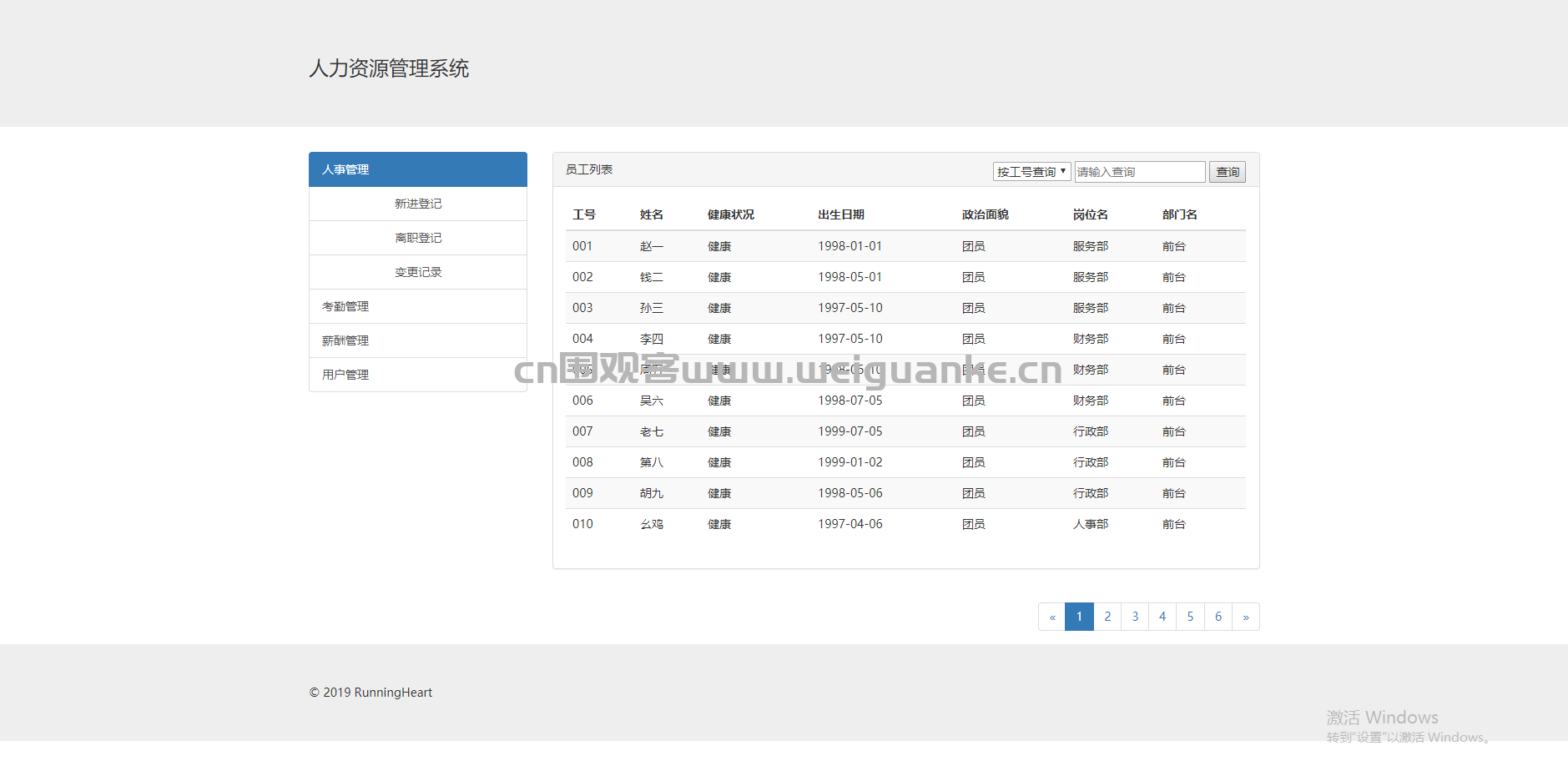Click the name 李四

[x=652, y=339]
